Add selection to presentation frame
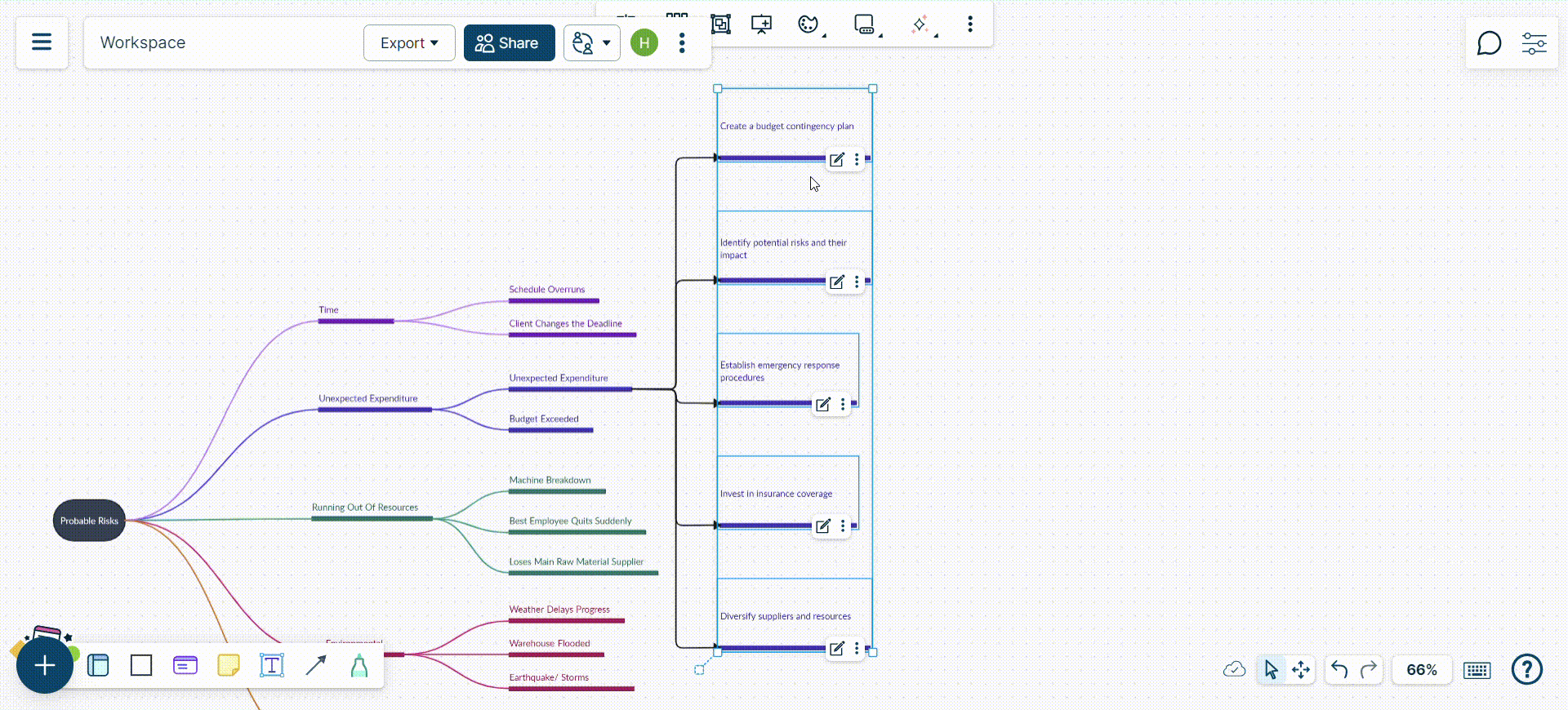This screenshot has width=1568, height=710. pyautogui.click(x=761, y=24)
